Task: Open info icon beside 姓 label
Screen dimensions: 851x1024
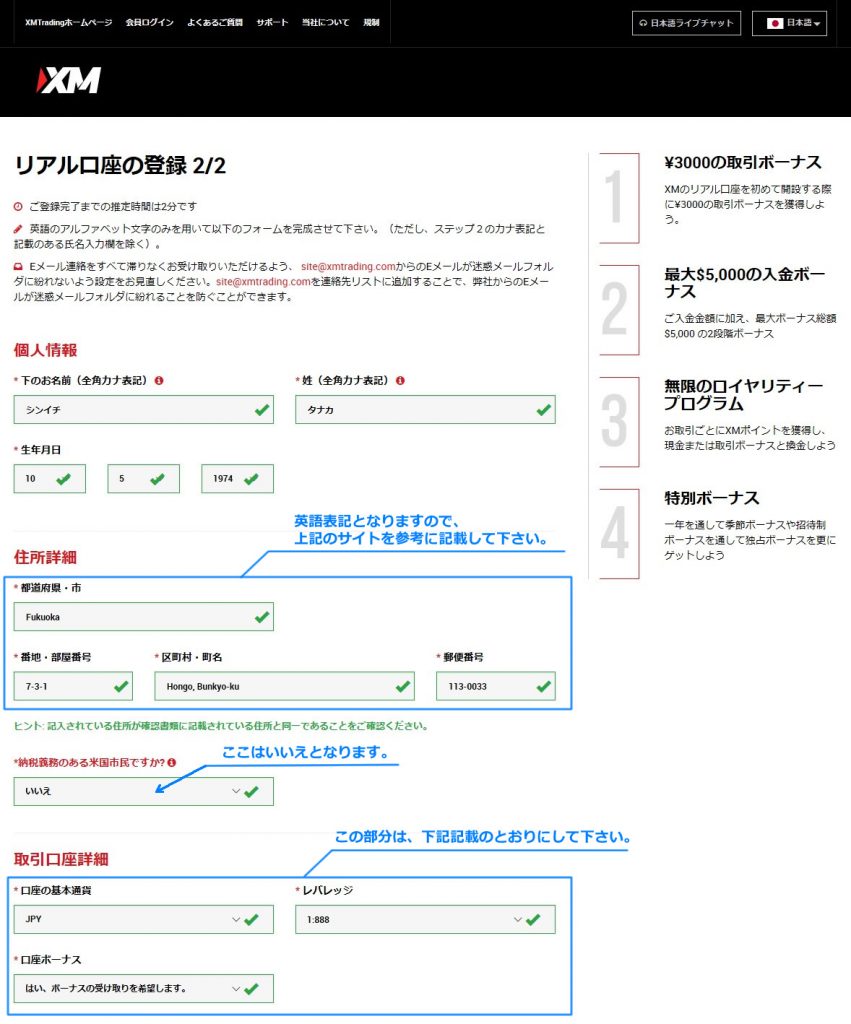Action: click(400, 380)
